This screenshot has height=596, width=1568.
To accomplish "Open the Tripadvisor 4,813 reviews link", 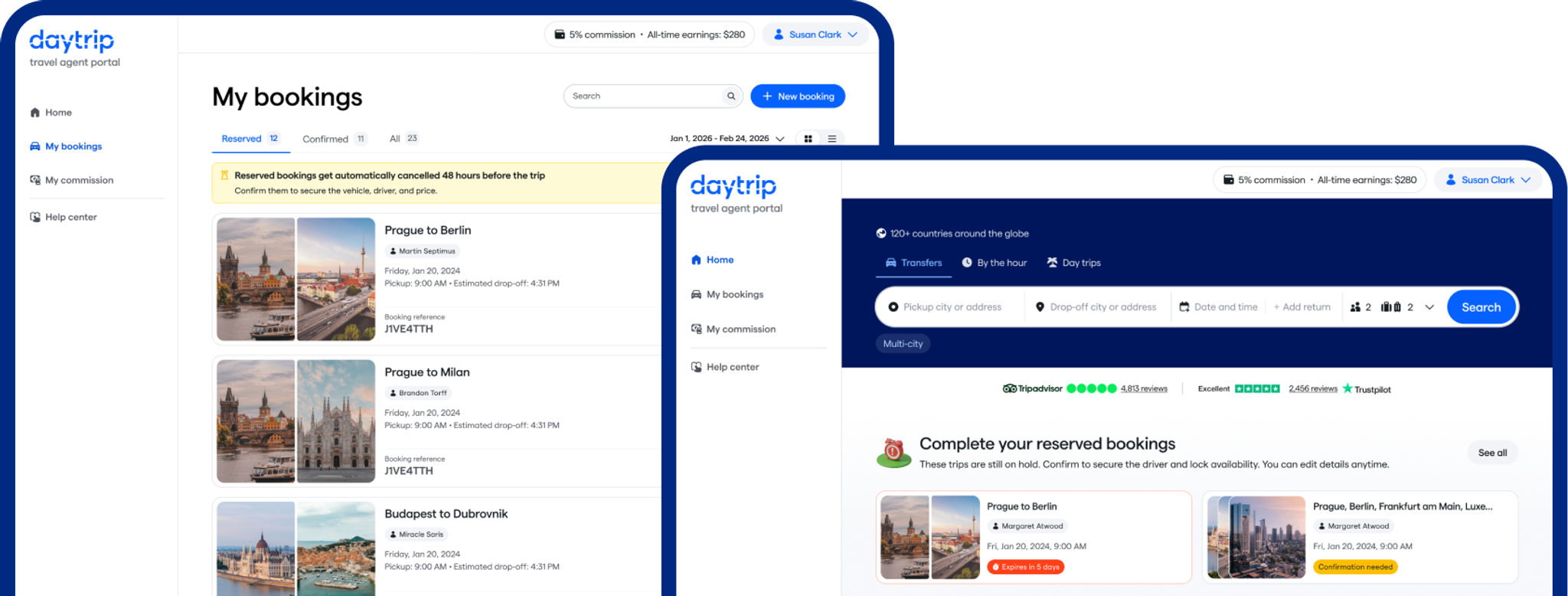I will (x=1144, y=388).
